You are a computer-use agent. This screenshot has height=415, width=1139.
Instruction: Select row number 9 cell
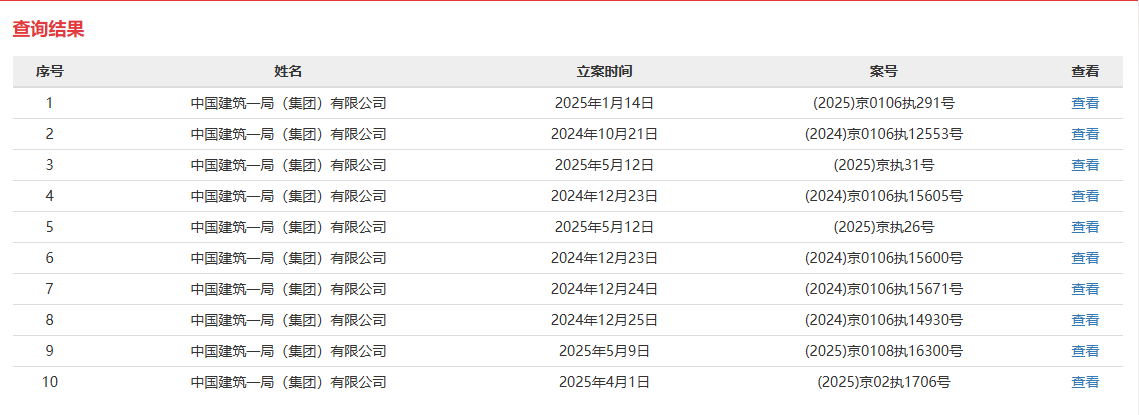(x=49, y=351)
